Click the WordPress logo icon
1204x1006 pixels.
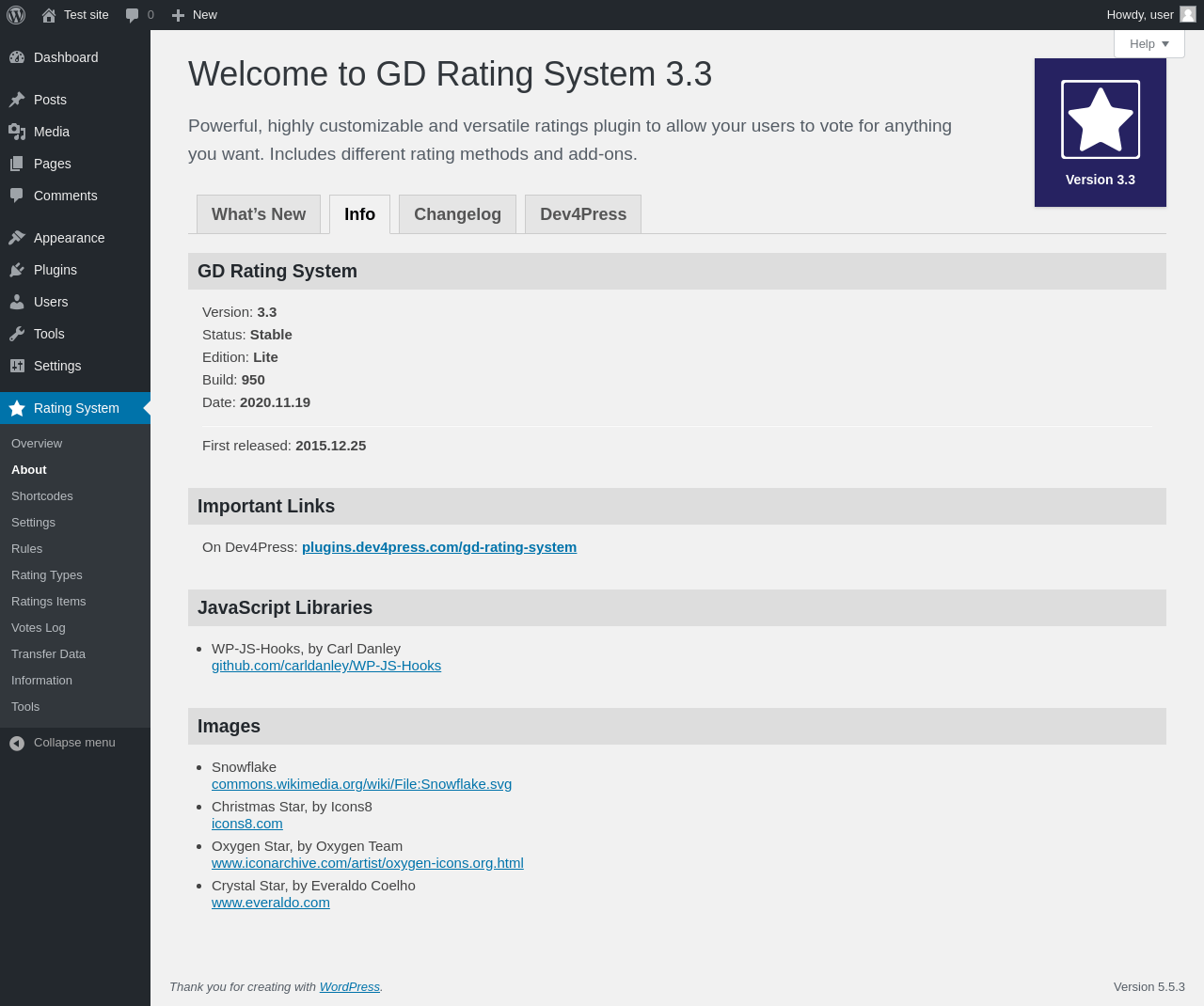click(16, 15)
